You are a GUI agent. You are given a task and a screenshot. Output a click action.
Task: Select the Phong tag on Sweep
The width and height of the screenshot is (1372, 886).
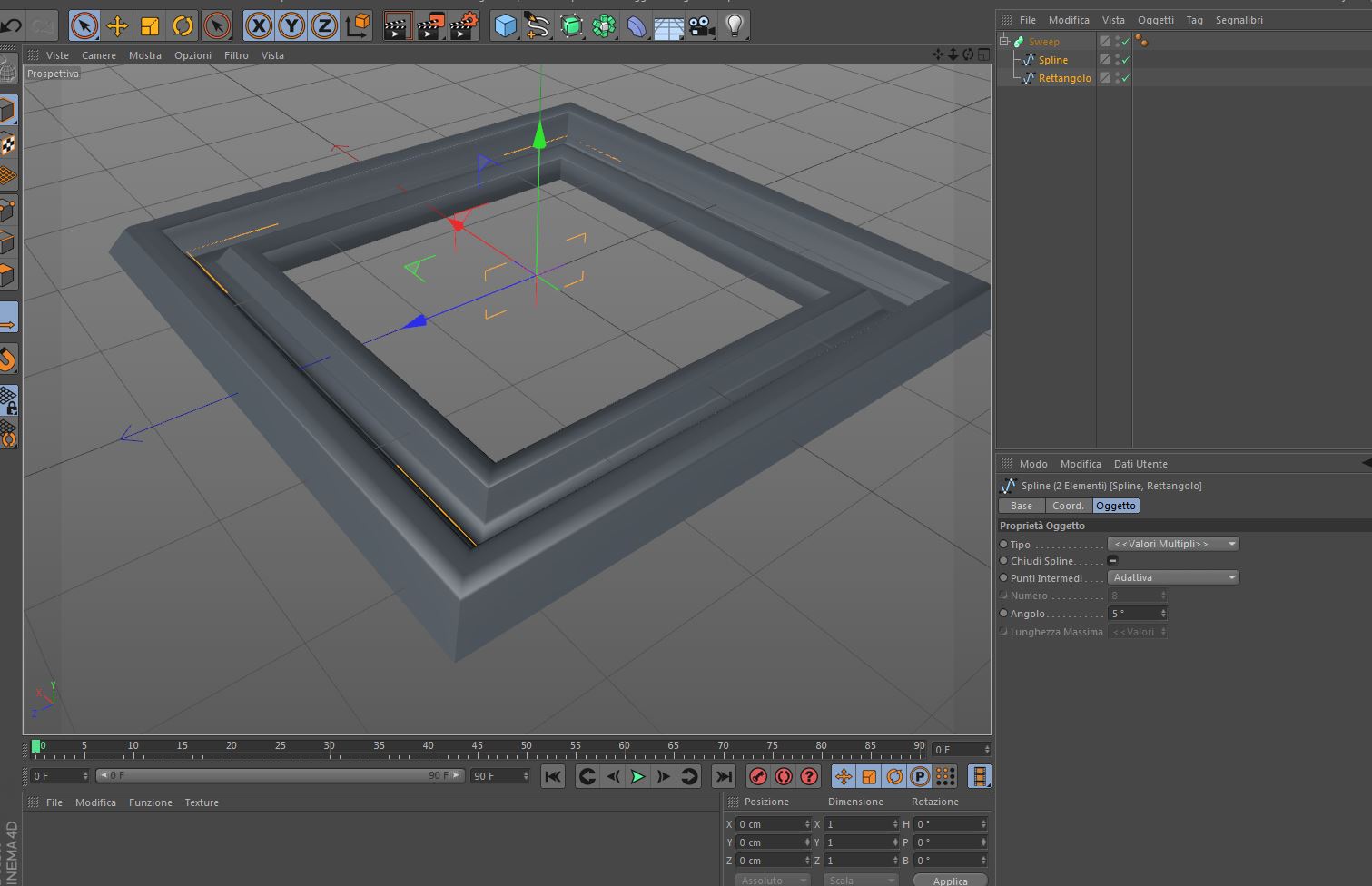click(1141, 41)
